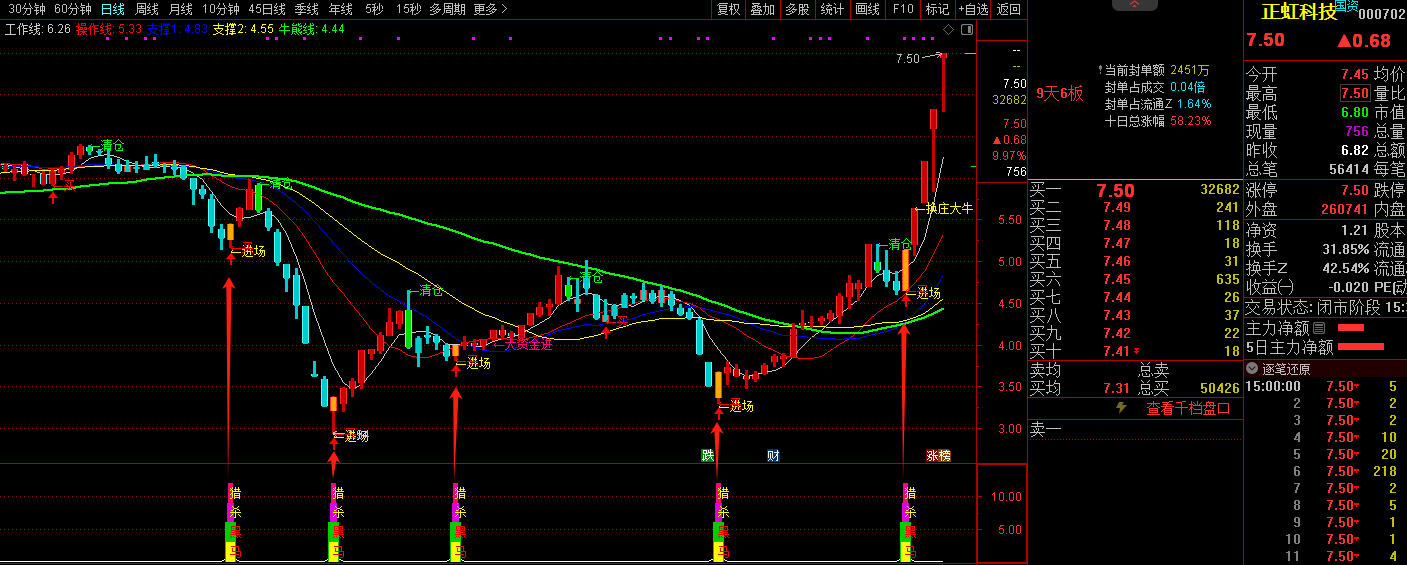Click the list icon beside 主力净额
The height and width of the screenshot is (565, 1407).
1318,327
